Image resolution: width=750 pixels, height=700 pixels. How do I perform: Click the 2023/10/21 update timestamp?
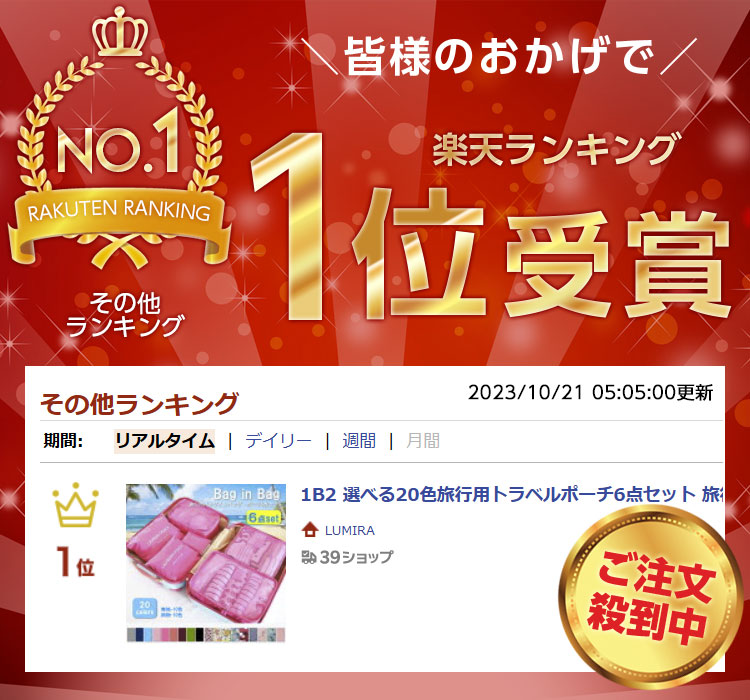[591, 393]
